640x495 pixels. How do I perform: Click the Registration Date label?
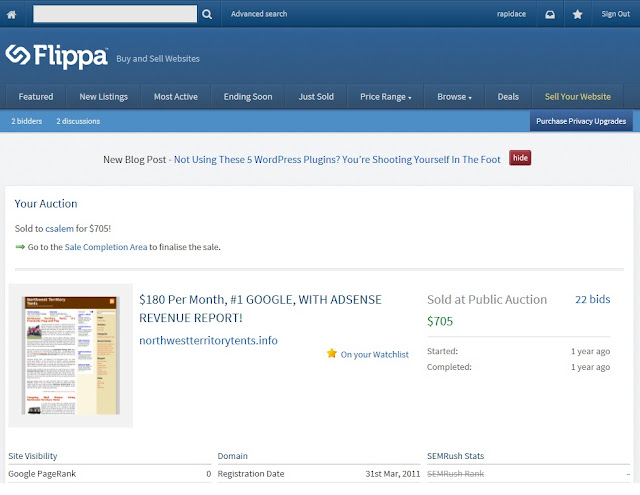tap(251, 474)
